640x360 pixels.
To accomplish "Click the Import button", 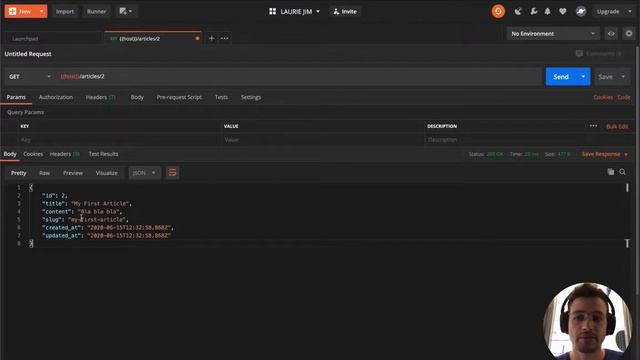I will 65,11.
